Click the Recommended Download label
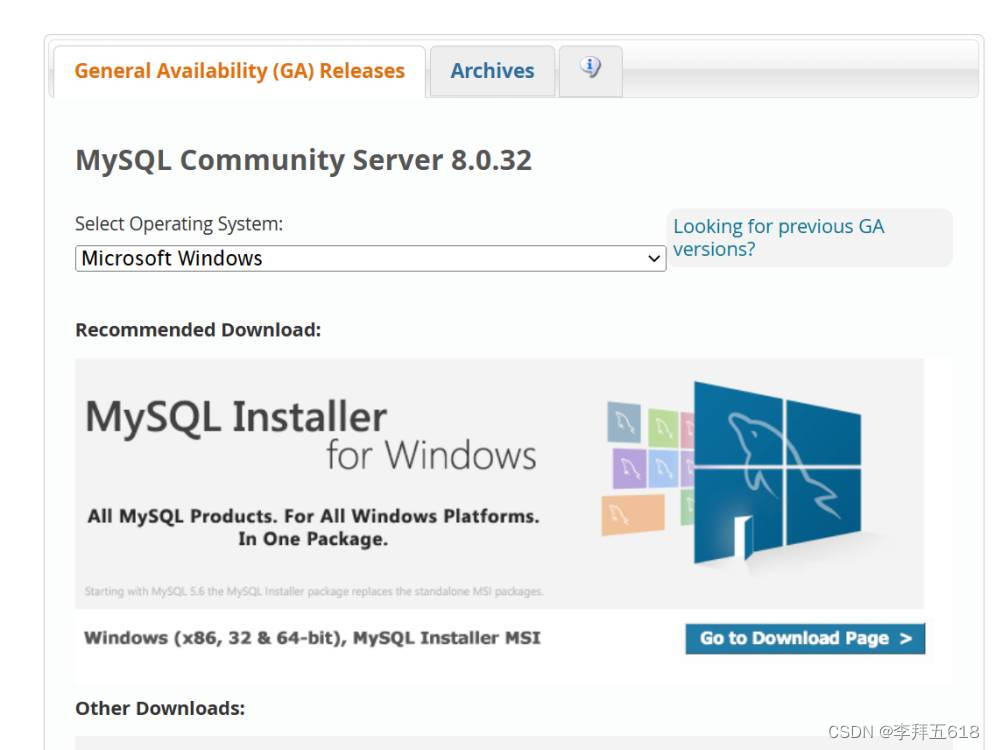 pos(198,330)
